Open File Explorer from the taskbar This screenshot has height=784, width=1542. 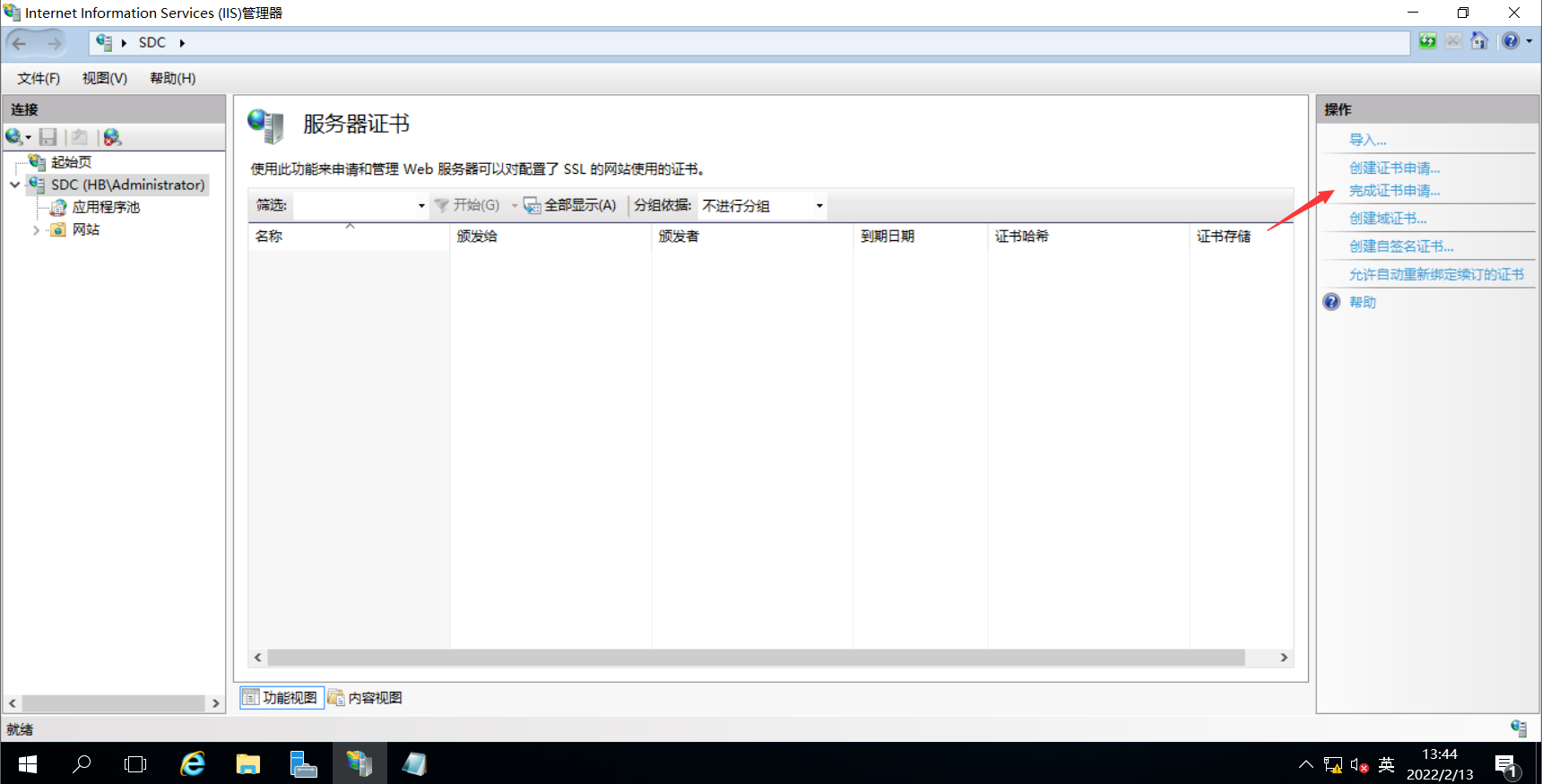(x=247, y=764)
